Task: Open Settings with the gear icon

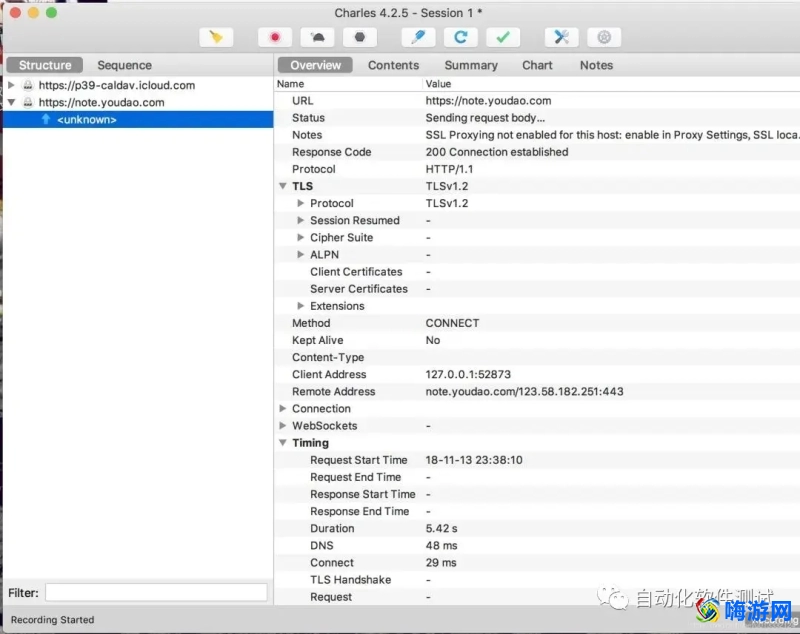Action: 604,37
